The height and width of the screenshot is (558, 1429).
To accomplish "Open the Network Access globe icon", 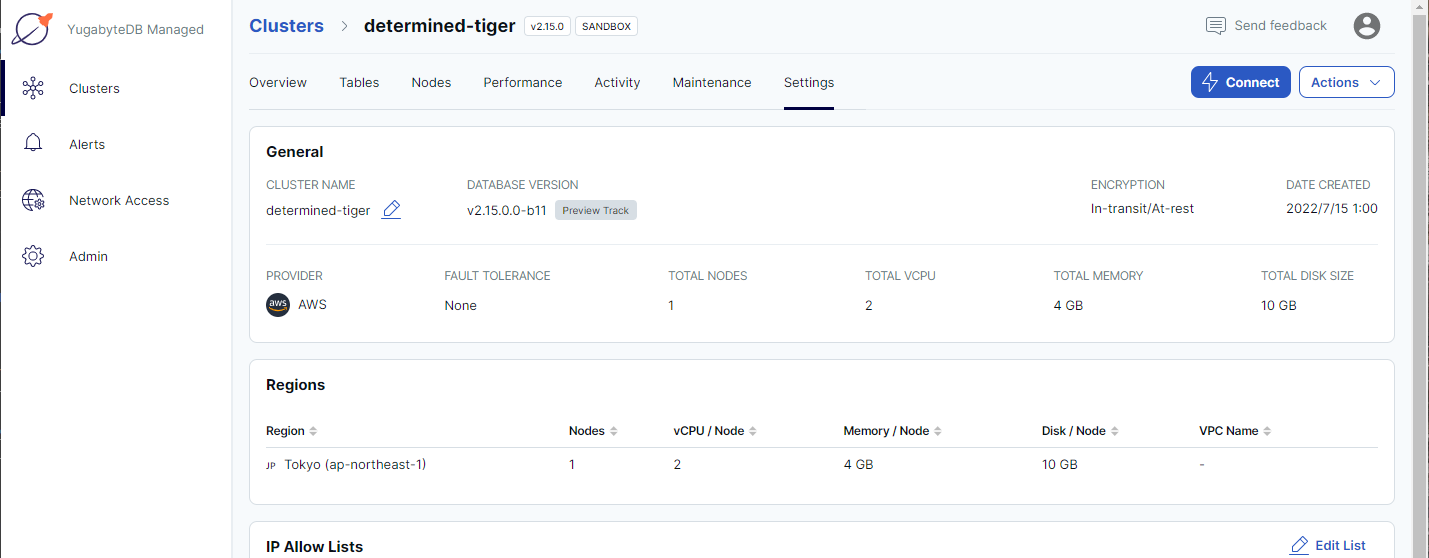I will (33, 200).
